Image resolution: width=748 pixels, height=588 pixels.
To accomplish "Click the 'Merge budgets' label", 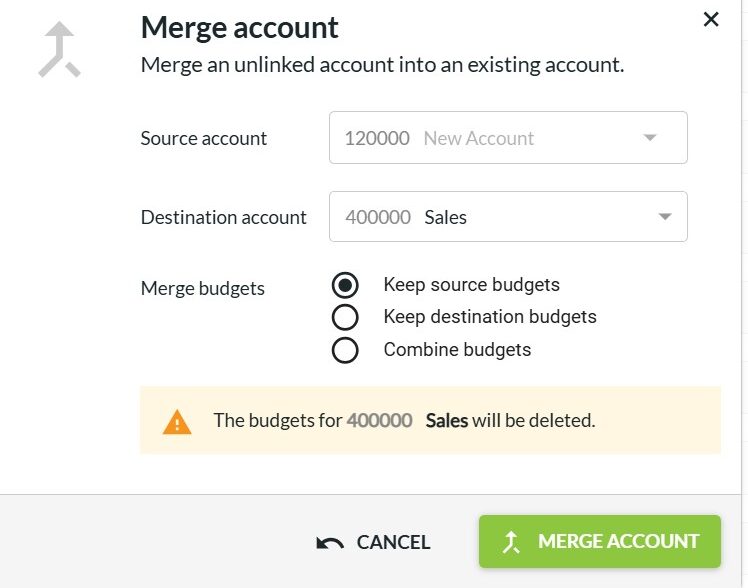I will pos(203,289).
